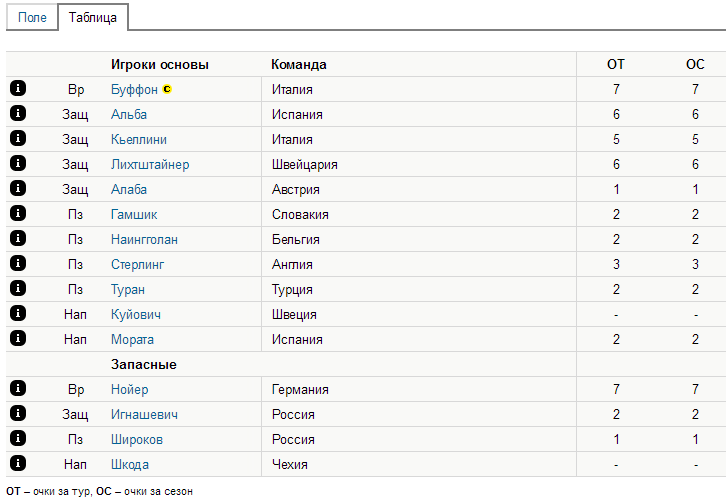The height and width of the screenshot is (503, 726).
Task: Open the Алаба player link
Action: pos(129,189)
